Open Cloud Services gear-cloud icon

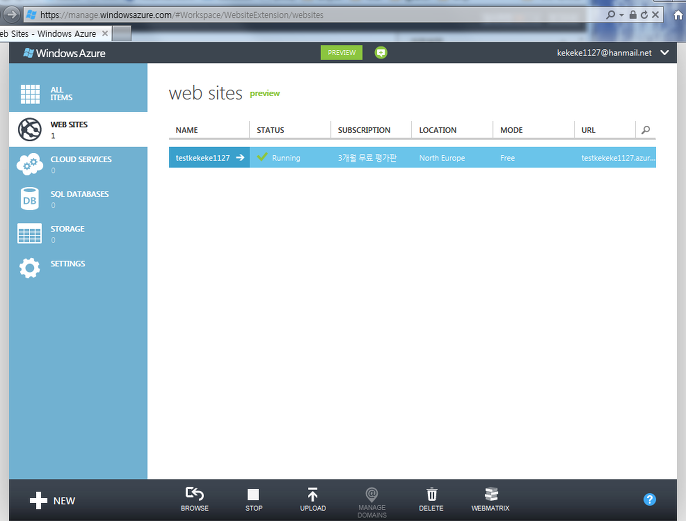tap(30, 164)
